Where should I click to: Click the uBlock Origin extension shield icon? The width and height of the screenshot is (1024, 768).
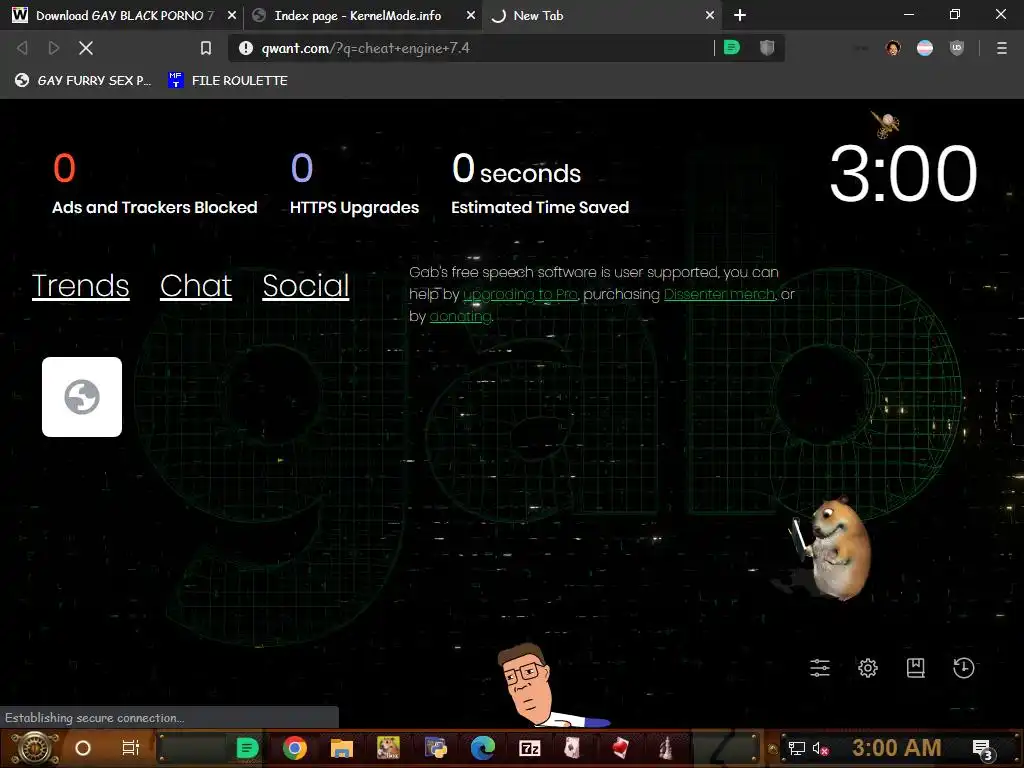957,48
